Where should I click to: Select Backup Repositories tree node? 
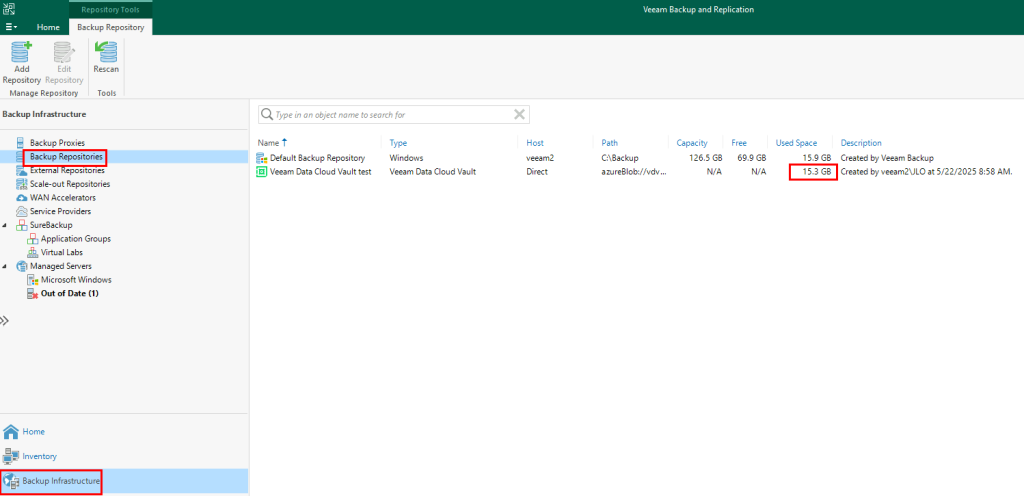coord(65,157)
